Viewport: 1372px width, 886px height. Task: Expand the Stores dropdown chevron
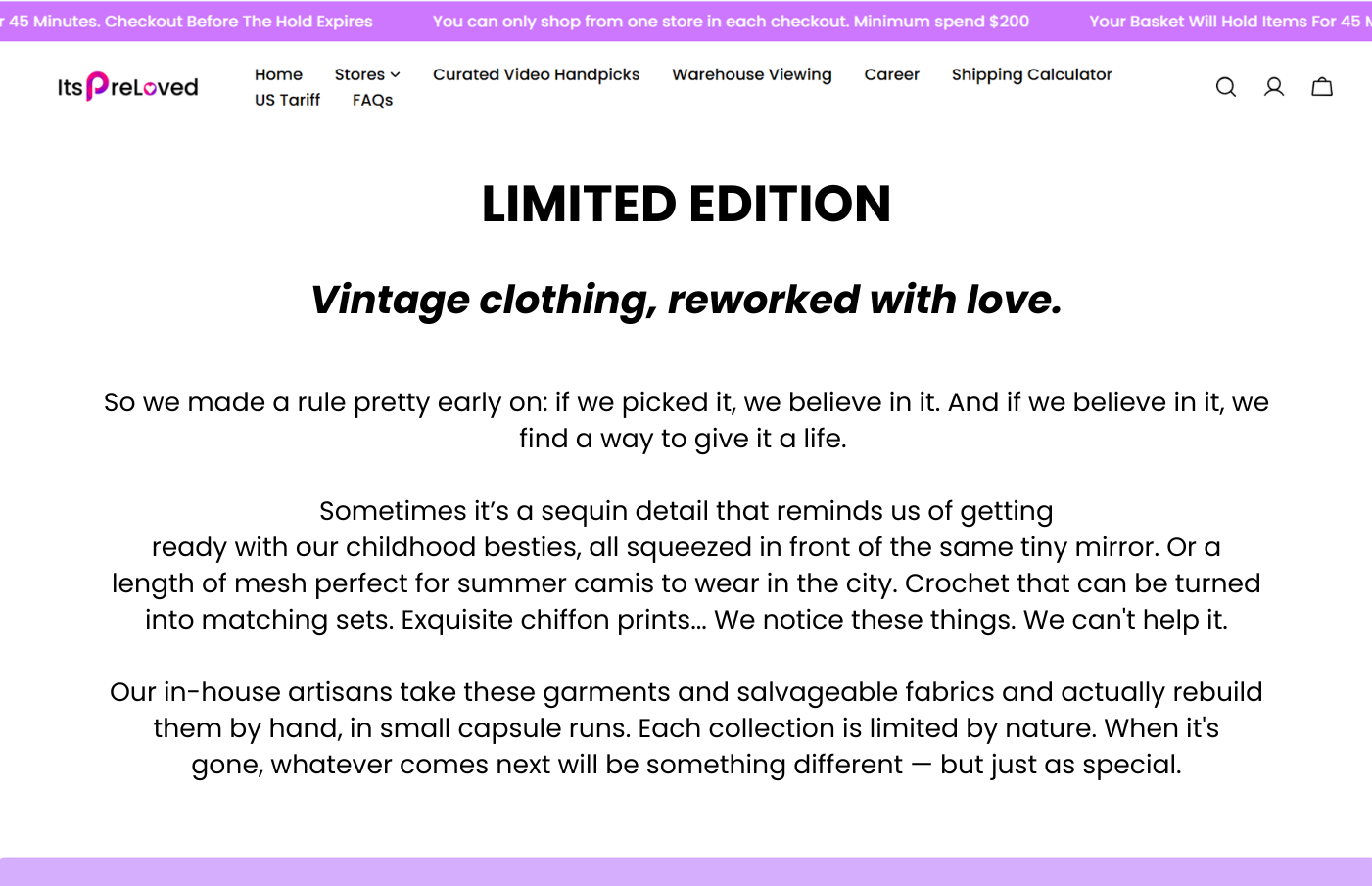coord(395,74)
